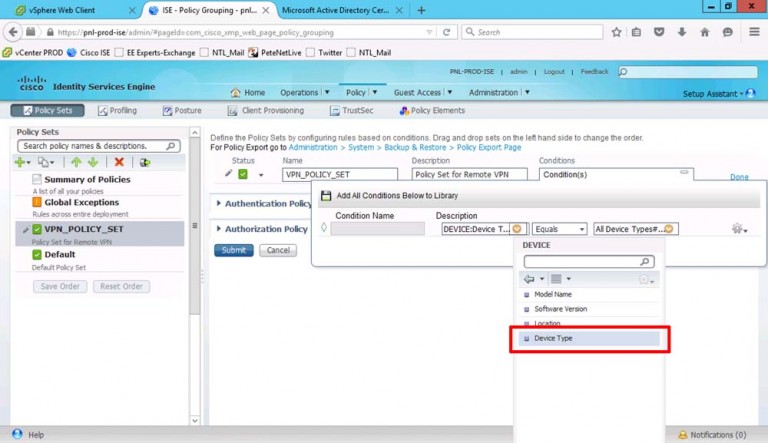
Task: Select Model Name in the DEVICE list
Action: pos(590,295)
